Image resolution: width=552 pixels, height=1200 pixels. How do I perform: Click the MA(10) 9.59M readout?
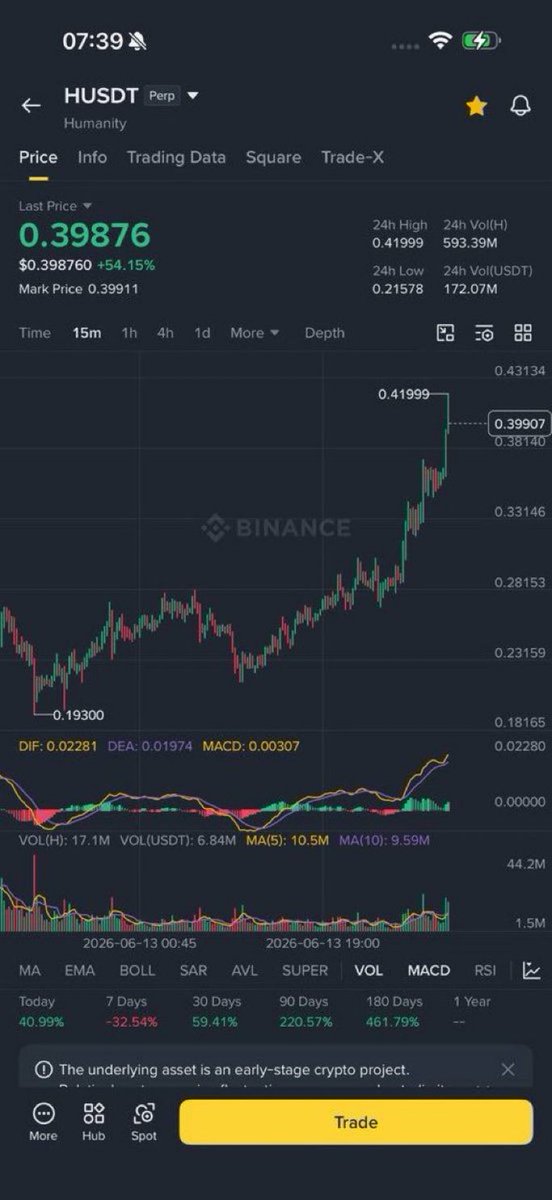[x=384, y=841]
